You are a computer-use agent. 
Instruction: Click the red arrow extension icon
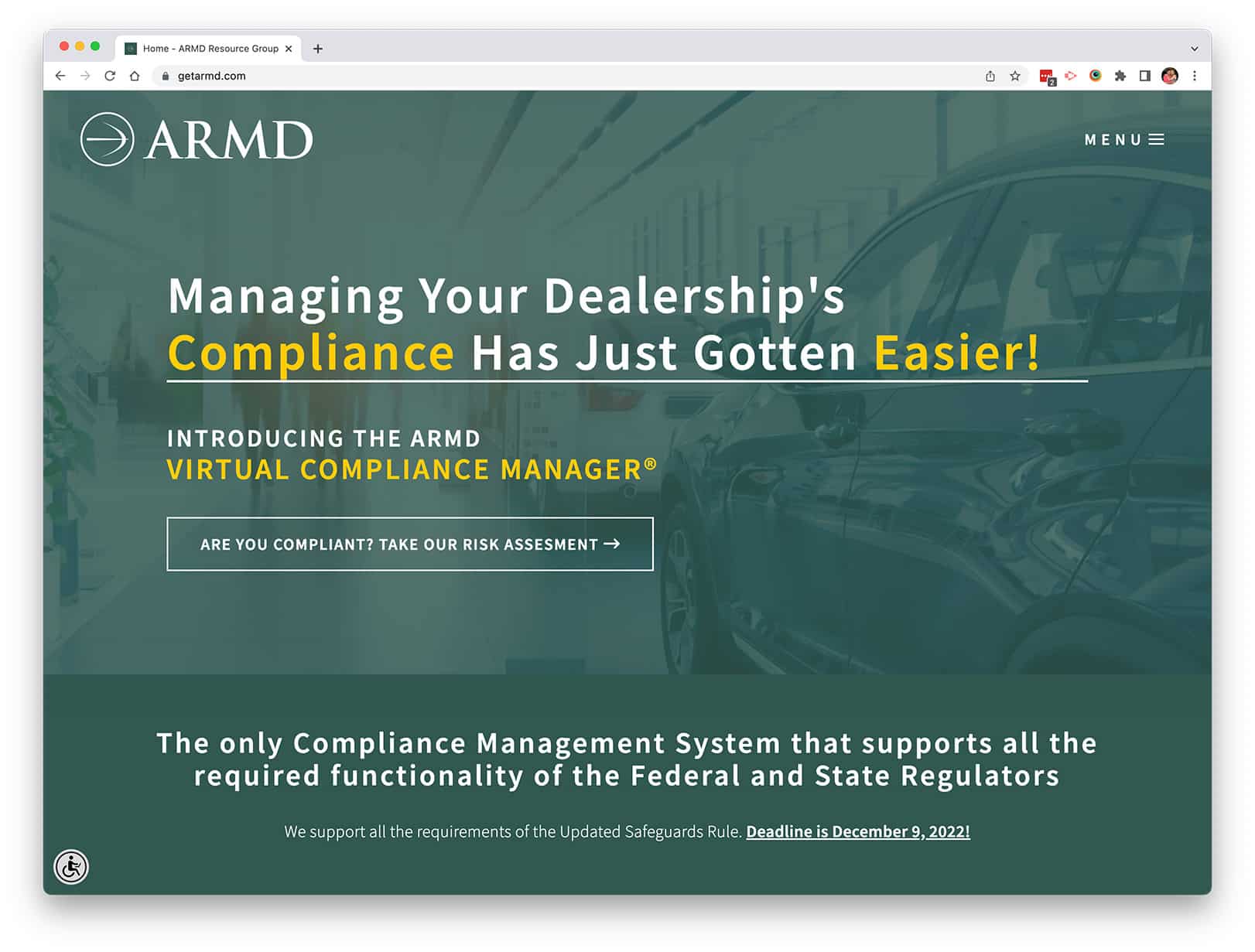tap(1071, 76)
